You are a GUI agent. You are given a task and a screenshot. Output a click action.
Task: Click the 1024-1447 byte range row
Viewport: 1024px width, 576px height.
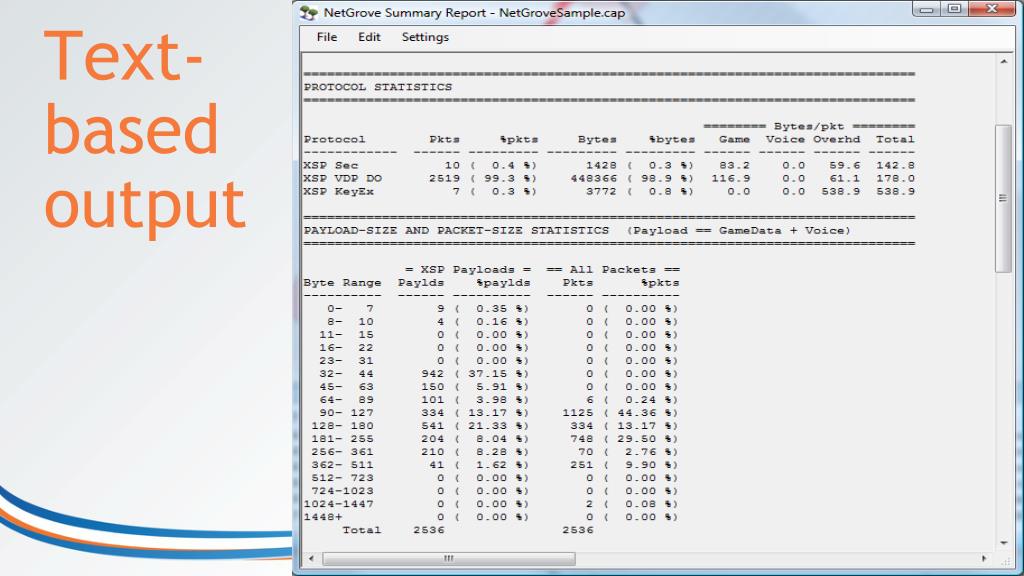(490, 504)
